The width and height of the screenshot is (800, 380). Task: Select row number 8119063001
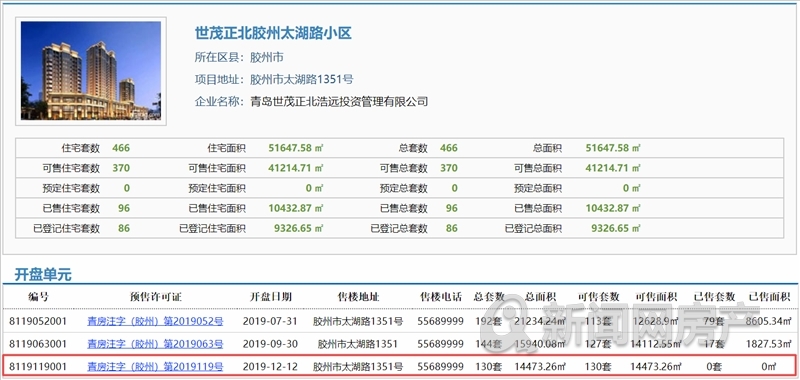[400, 344]
